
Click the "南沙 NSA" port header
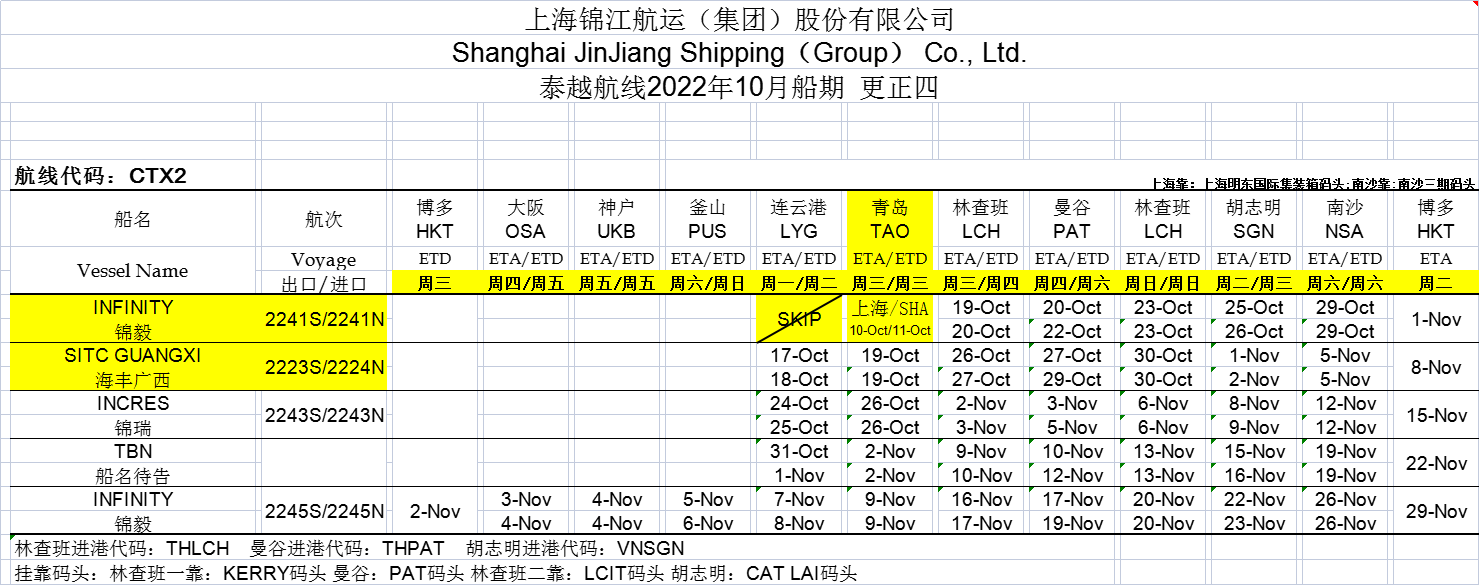[1345, 219]
